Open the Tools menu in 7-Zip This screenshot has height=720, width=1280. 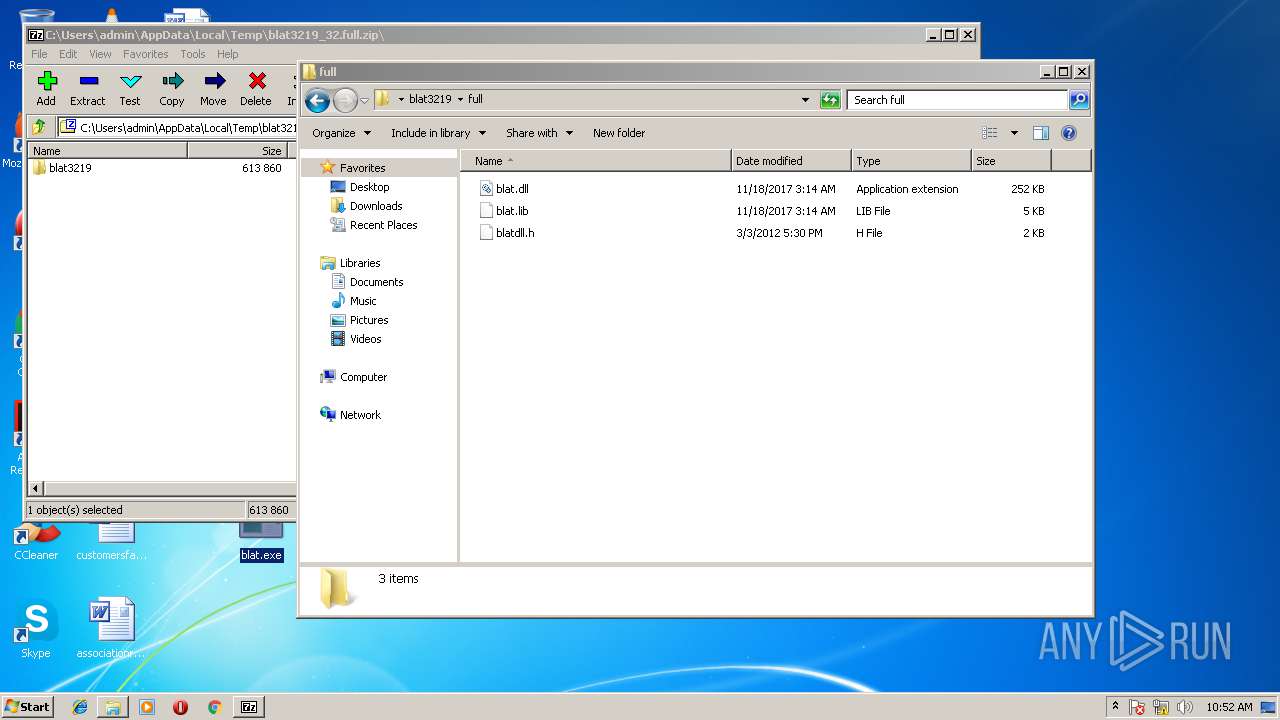[193, 54]
